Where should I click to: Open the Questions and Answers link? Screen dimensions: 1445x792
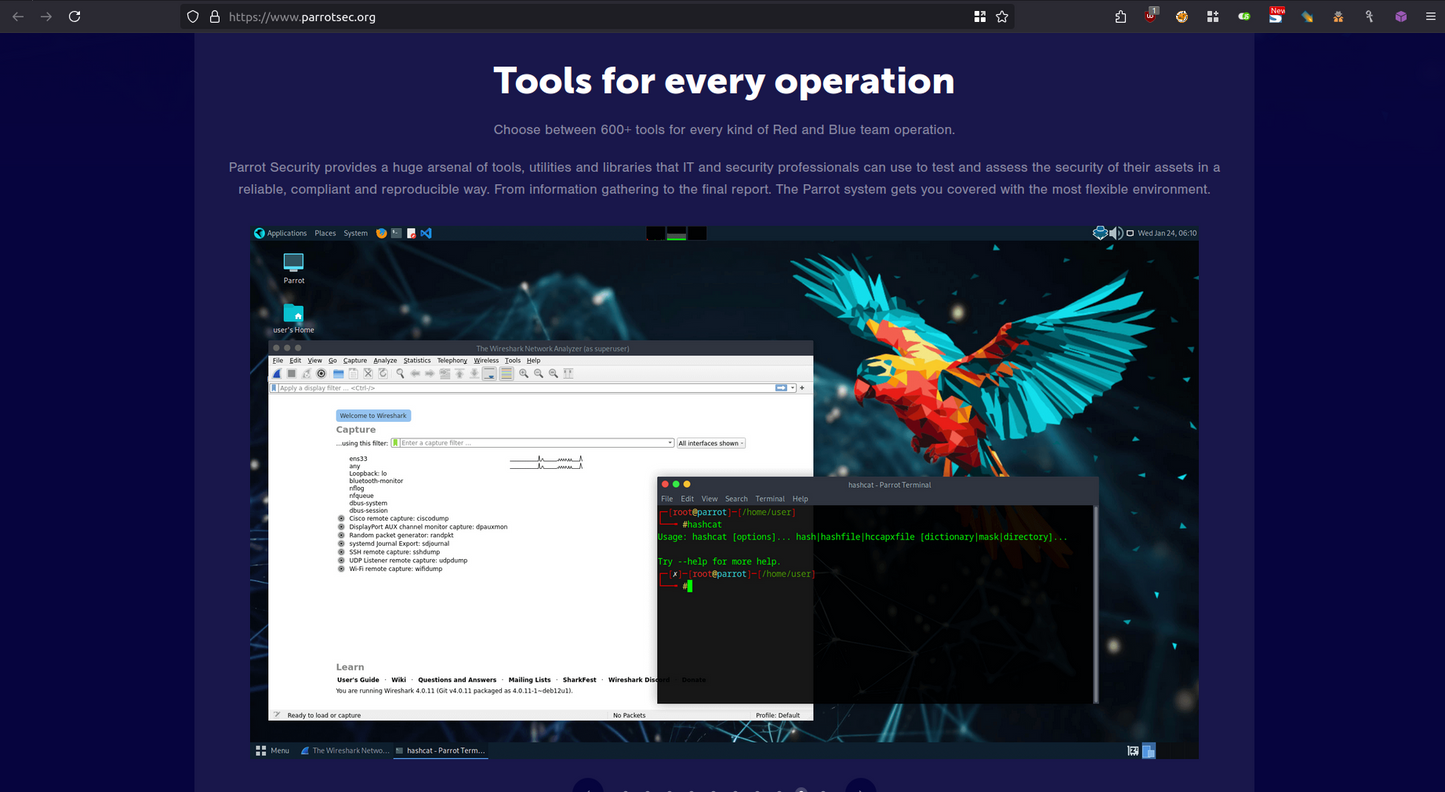pyautogui.click(x=457, y=680)
